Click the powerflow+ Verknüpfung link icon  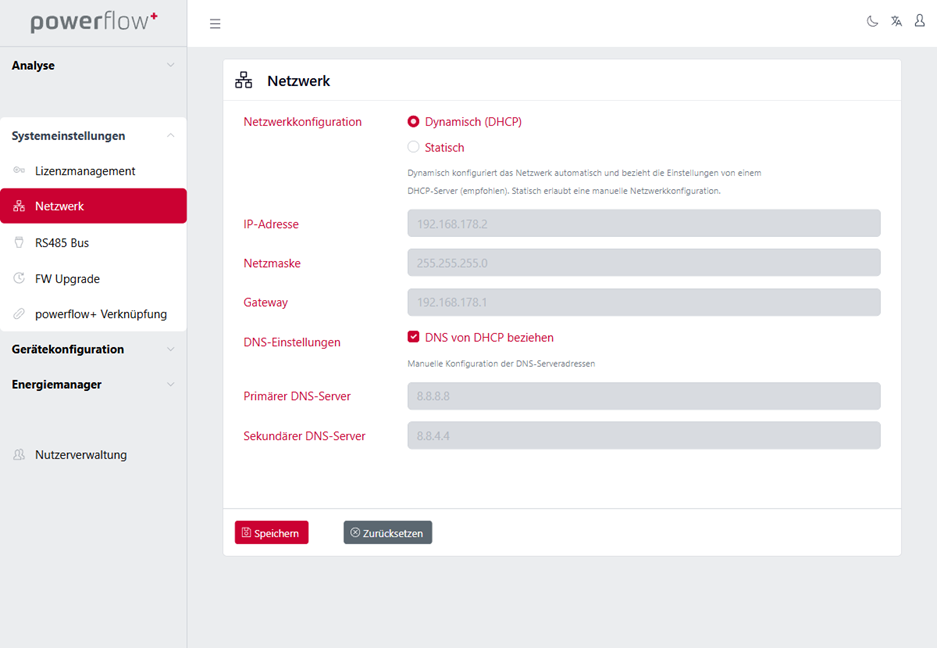(x=19, y=313)
